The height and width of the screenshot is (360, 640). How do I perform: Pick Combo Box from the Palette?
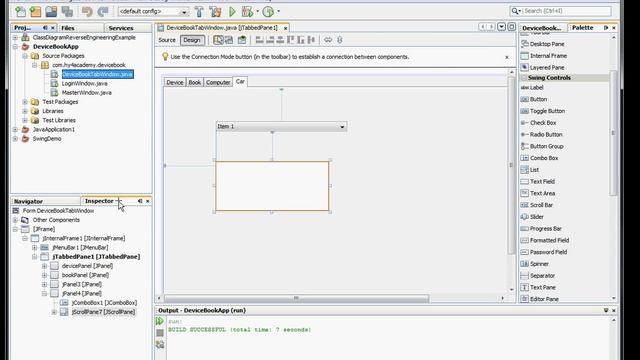544,158
